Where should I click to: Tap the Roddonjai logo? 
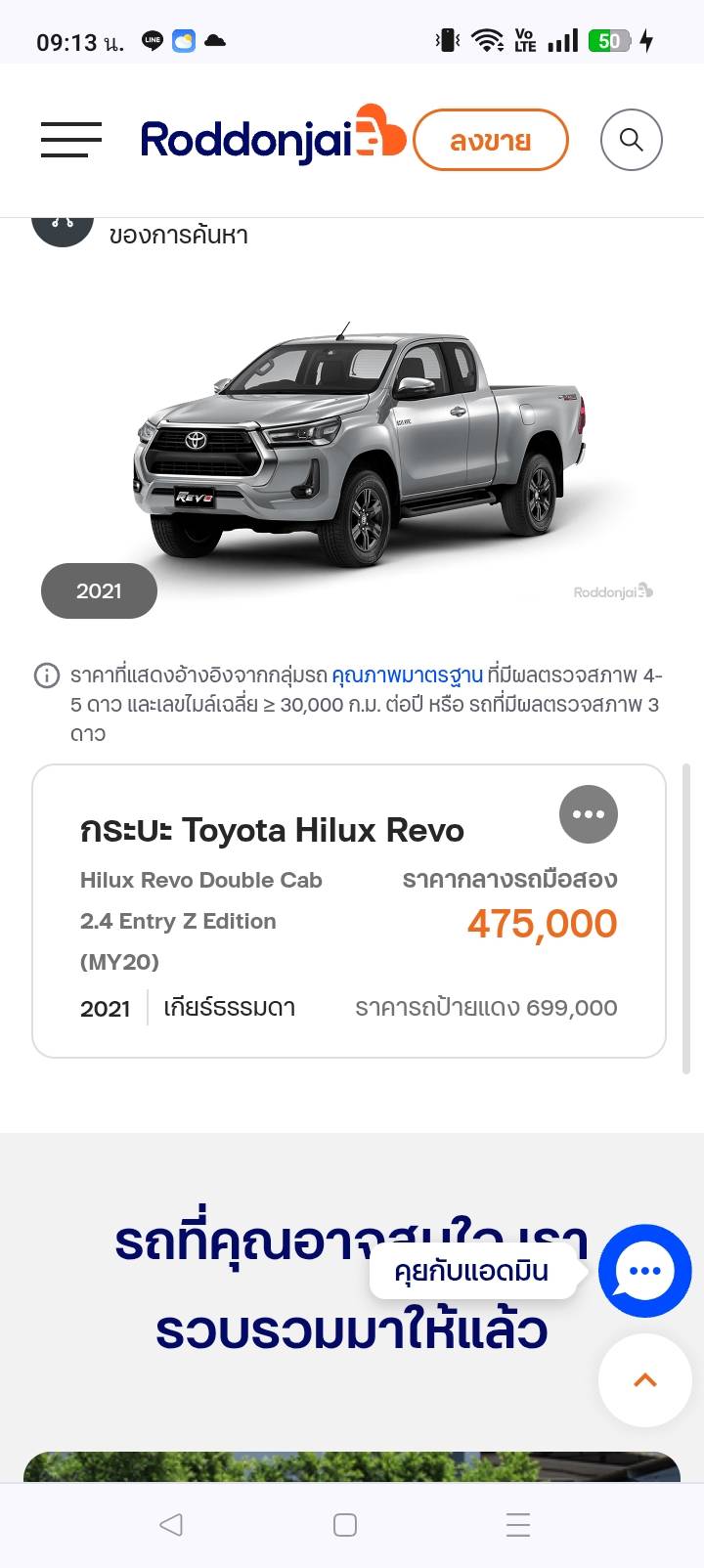click(273, 137)
